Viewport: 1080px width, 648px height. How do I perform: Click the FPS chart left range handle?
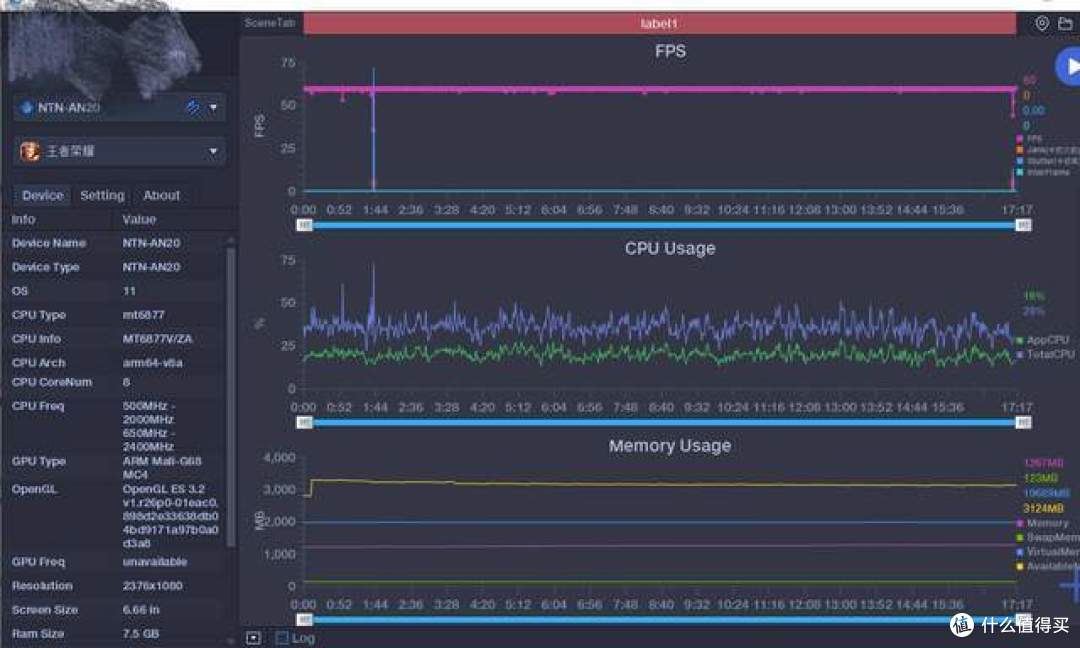(304, 225)
